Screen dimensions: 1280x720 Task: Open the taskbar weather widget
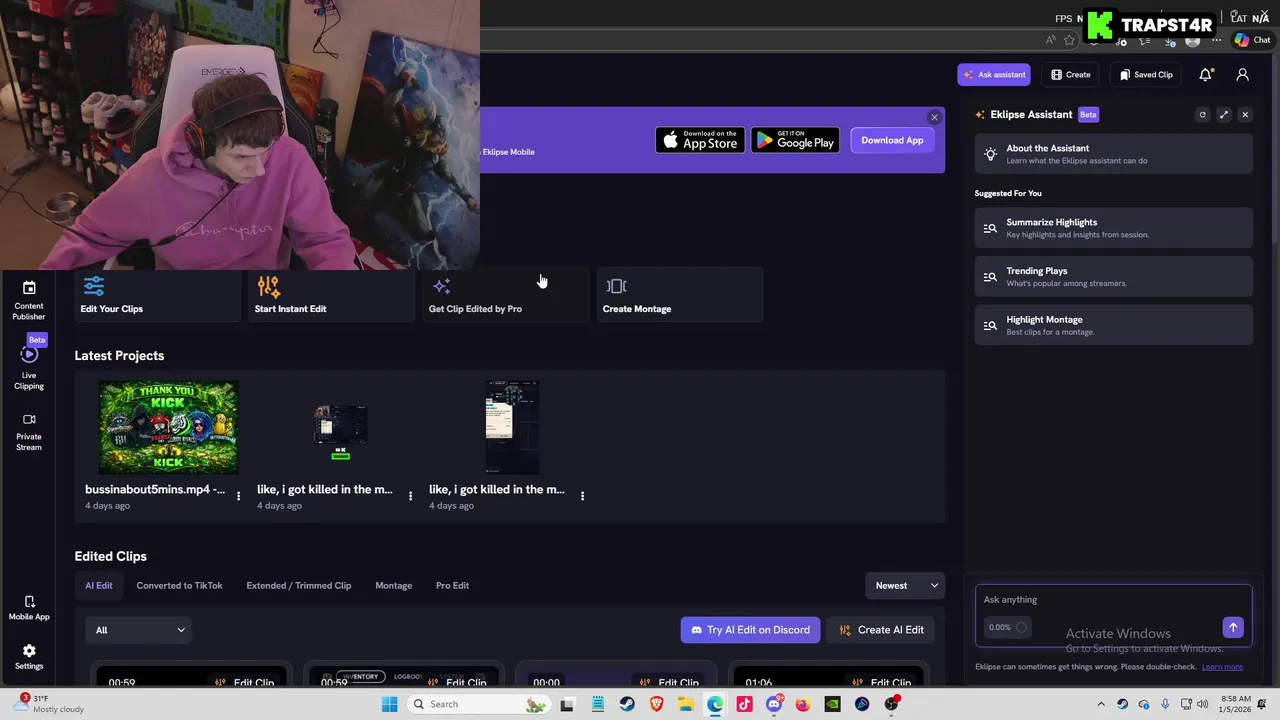[x=50, y=704]
